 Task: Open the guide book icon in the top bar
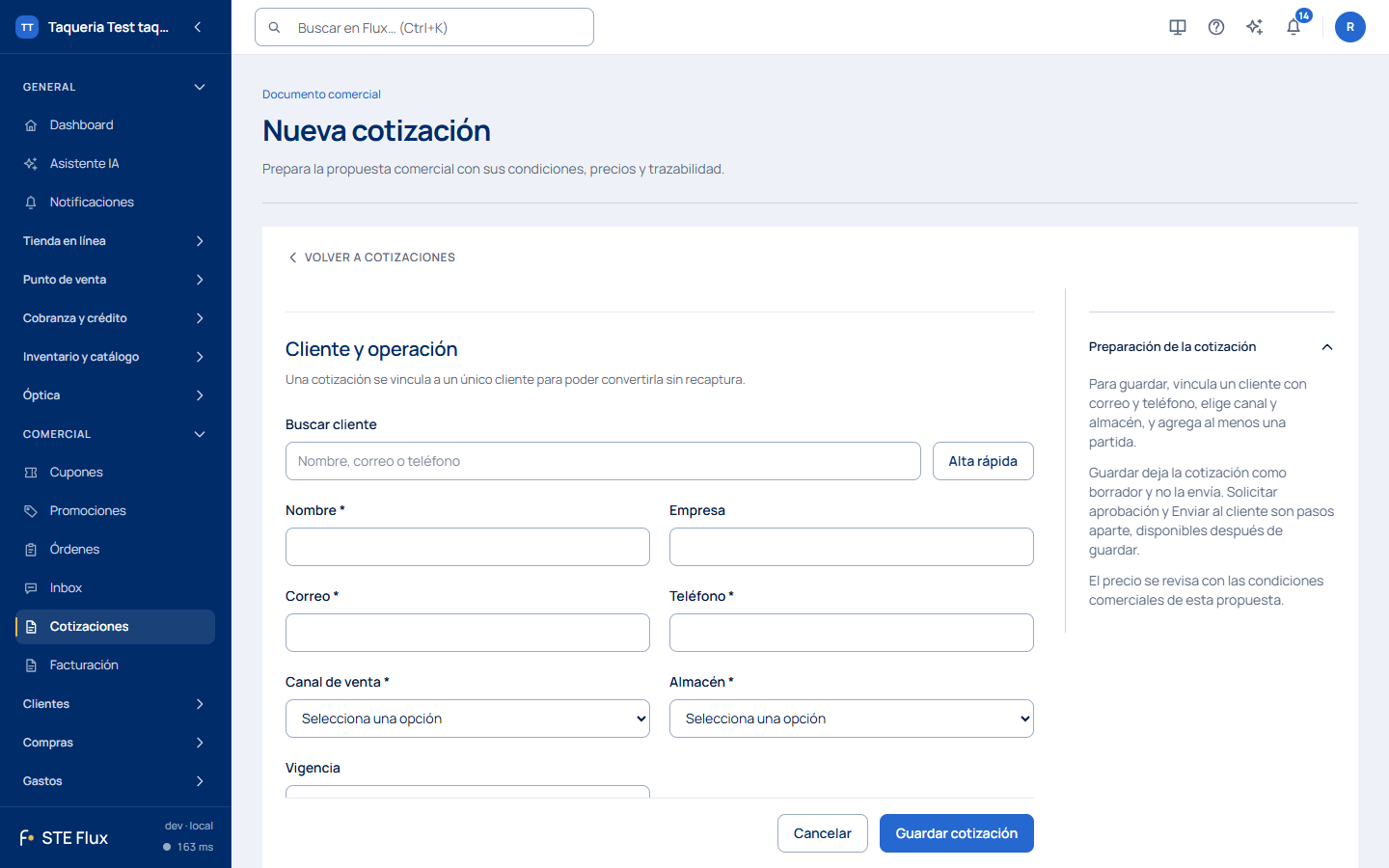point(1178,27)
